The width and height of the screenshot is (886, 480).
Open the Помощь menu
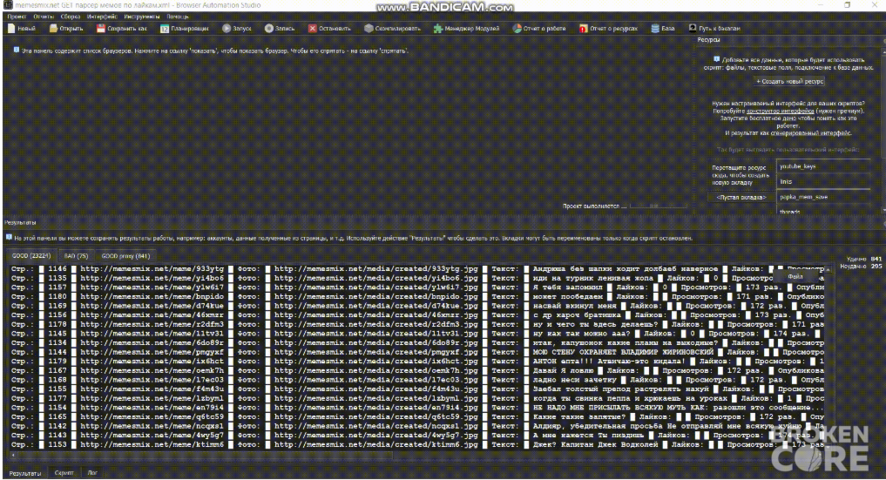pyautogui.click(x=177, y=16)
